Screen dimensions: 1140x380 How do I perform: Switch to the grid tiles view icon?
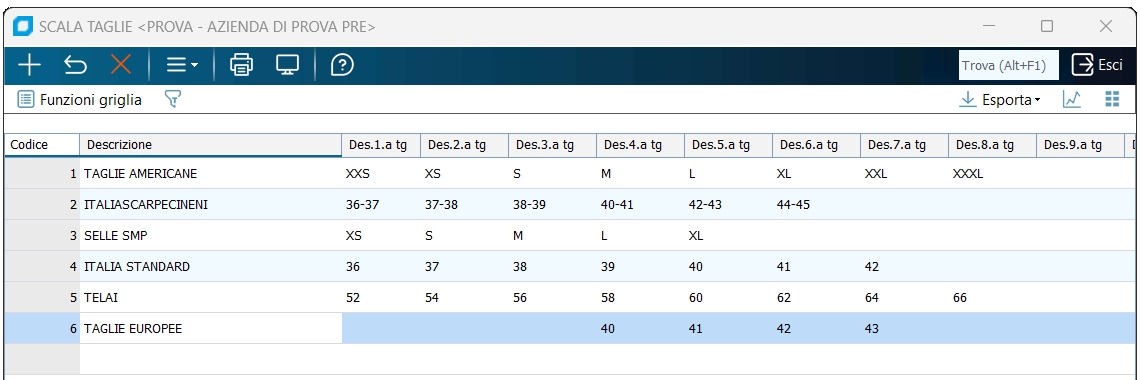click(x=1112, y=100)
